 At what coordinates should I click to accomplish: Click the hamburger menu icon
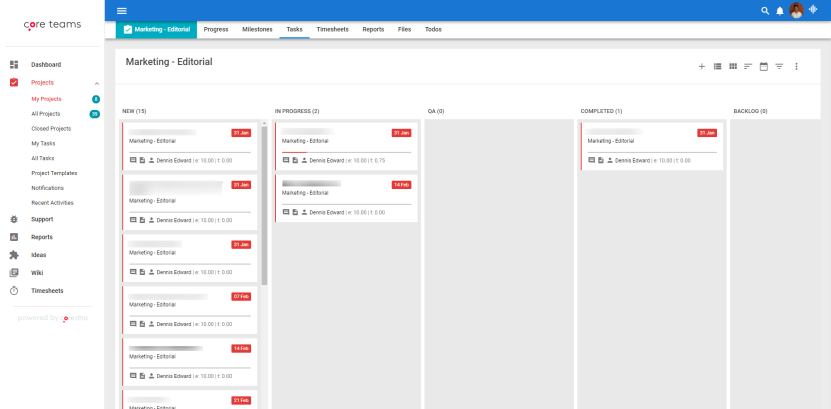coord(122,11)
